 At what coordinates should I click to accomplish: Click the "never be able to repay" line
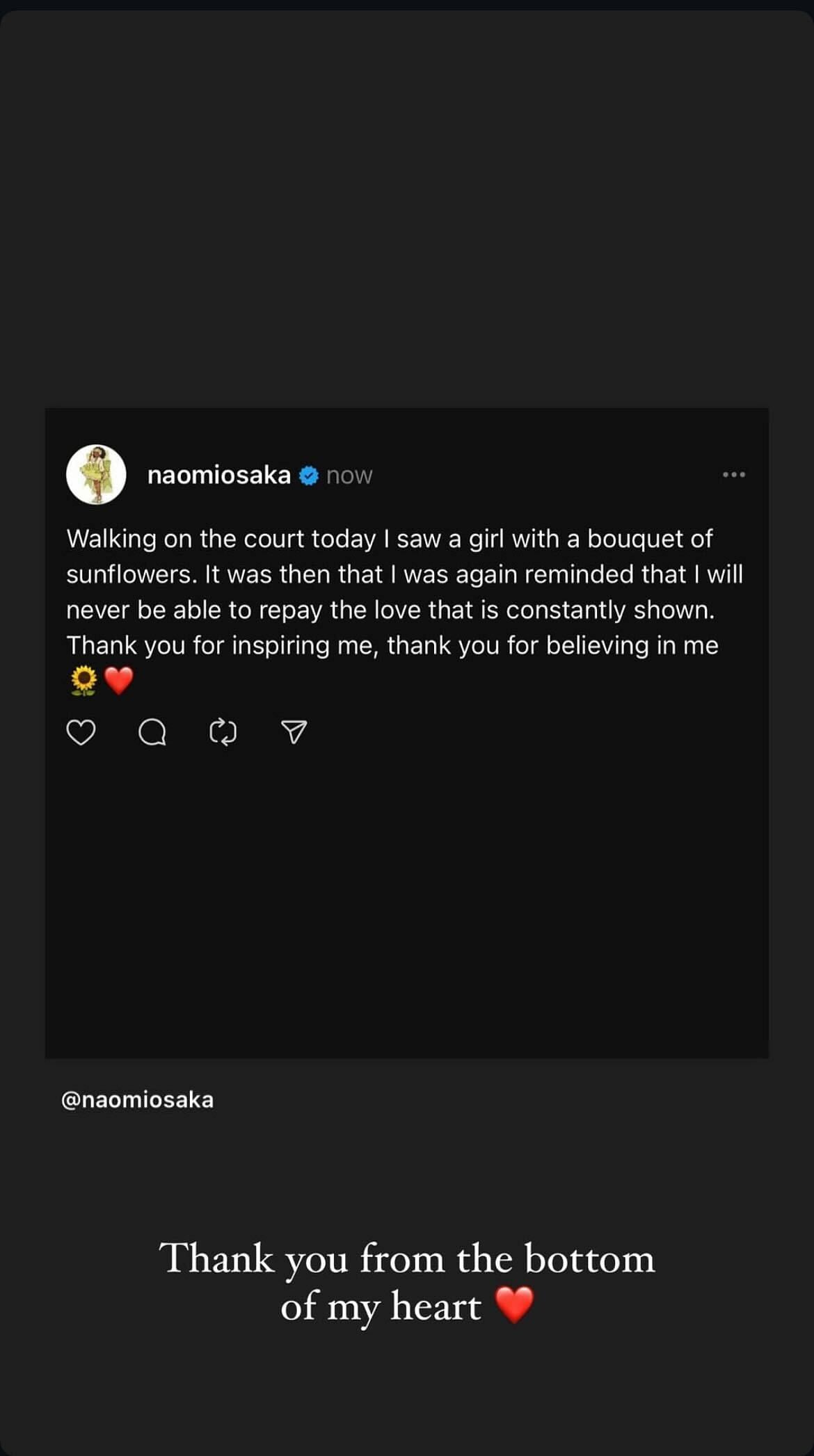point(390,610)
